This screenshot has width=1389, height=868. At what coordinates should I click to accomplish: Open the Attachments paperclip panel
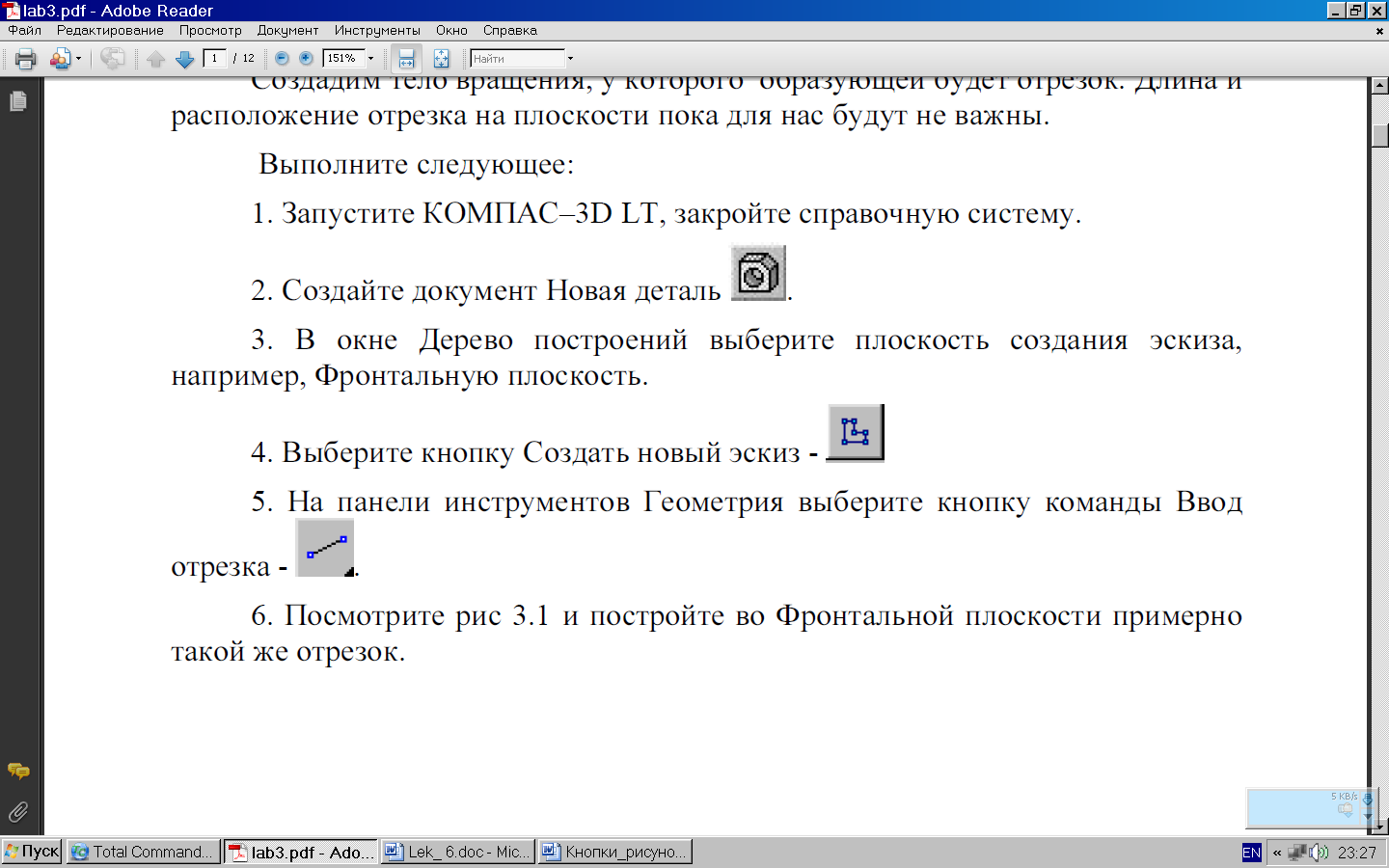[x=17, y=812]
